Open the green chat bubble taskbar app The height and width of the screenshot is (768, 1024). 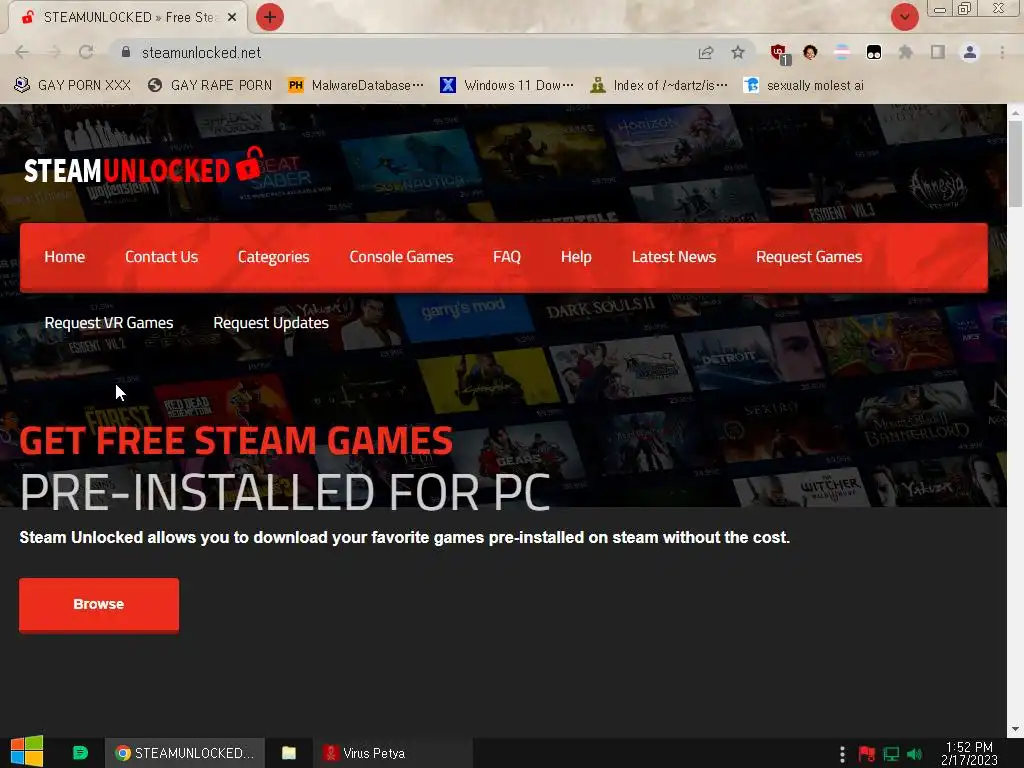80,753
